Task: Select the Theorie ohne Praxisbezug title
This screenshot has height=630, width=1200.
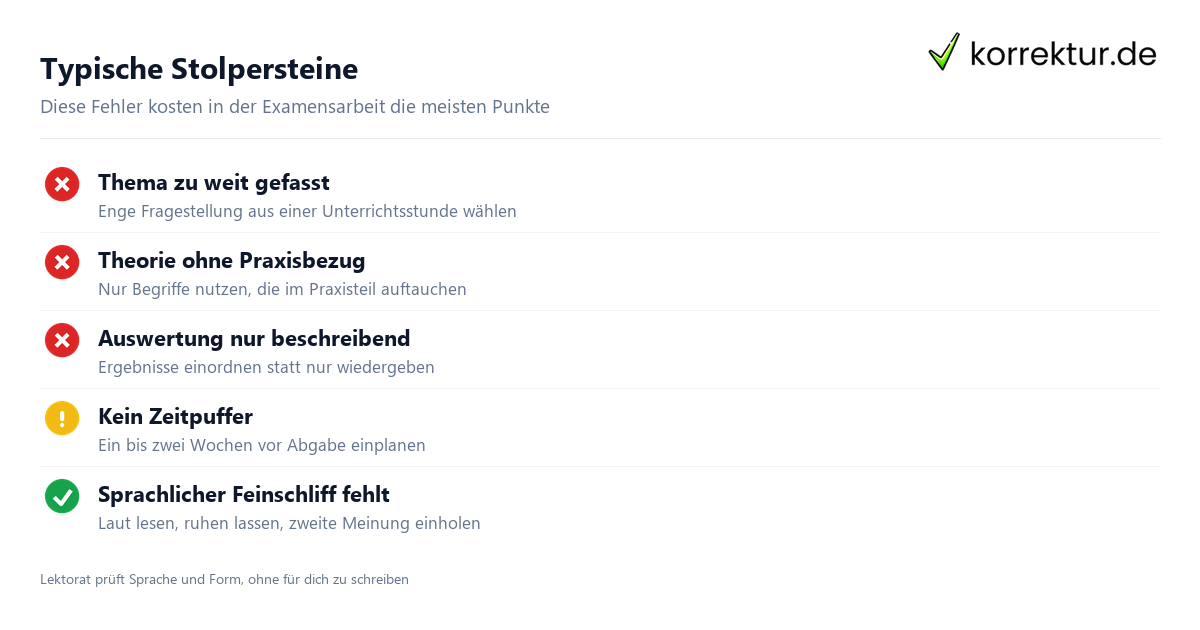Action: pos(232,261)
